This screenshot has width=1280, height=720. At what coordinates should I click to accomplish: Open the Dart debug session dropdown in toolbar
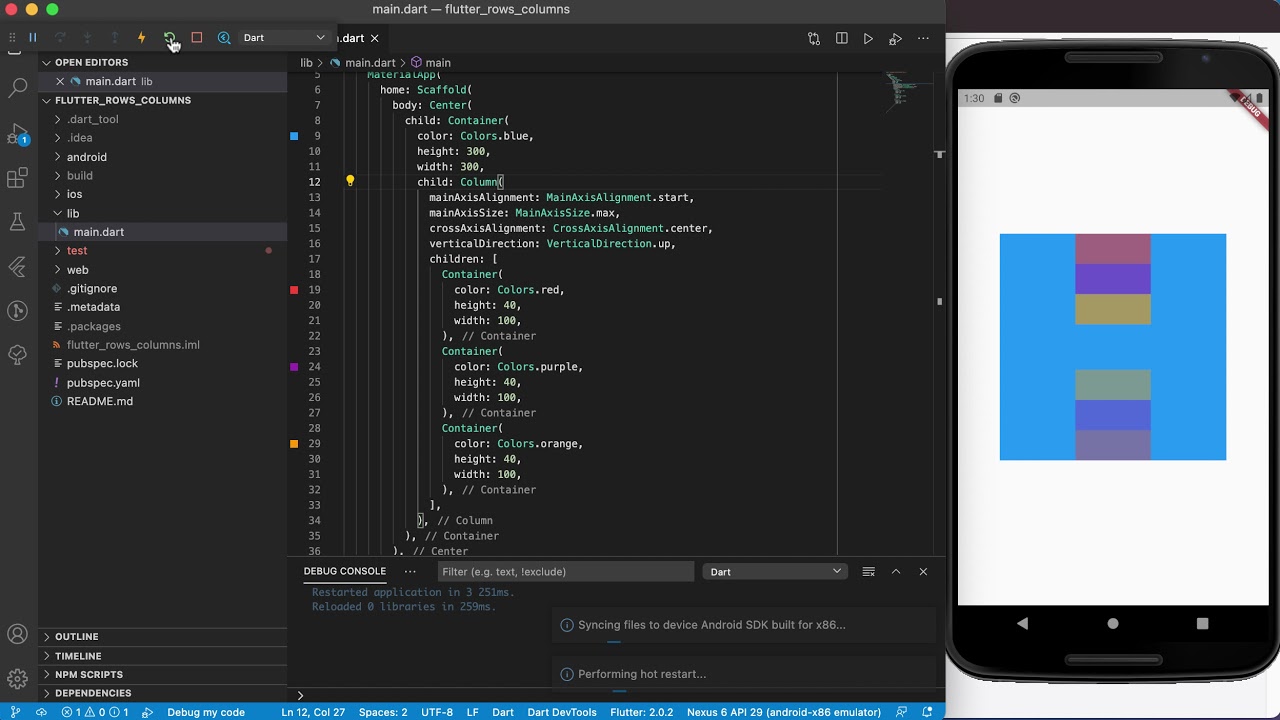point(284,38)
